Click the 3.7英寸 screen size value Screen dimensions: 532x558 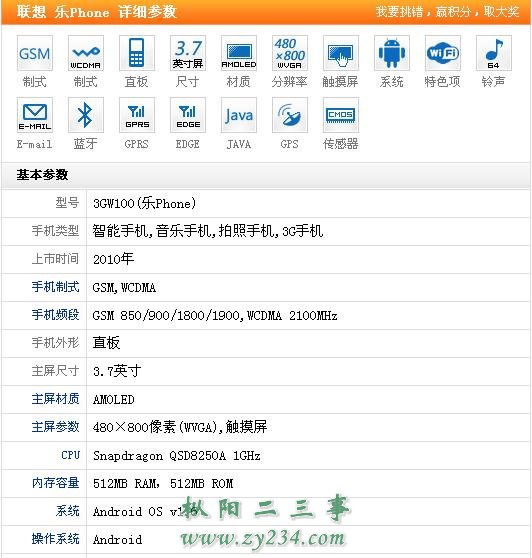(117, 371)
